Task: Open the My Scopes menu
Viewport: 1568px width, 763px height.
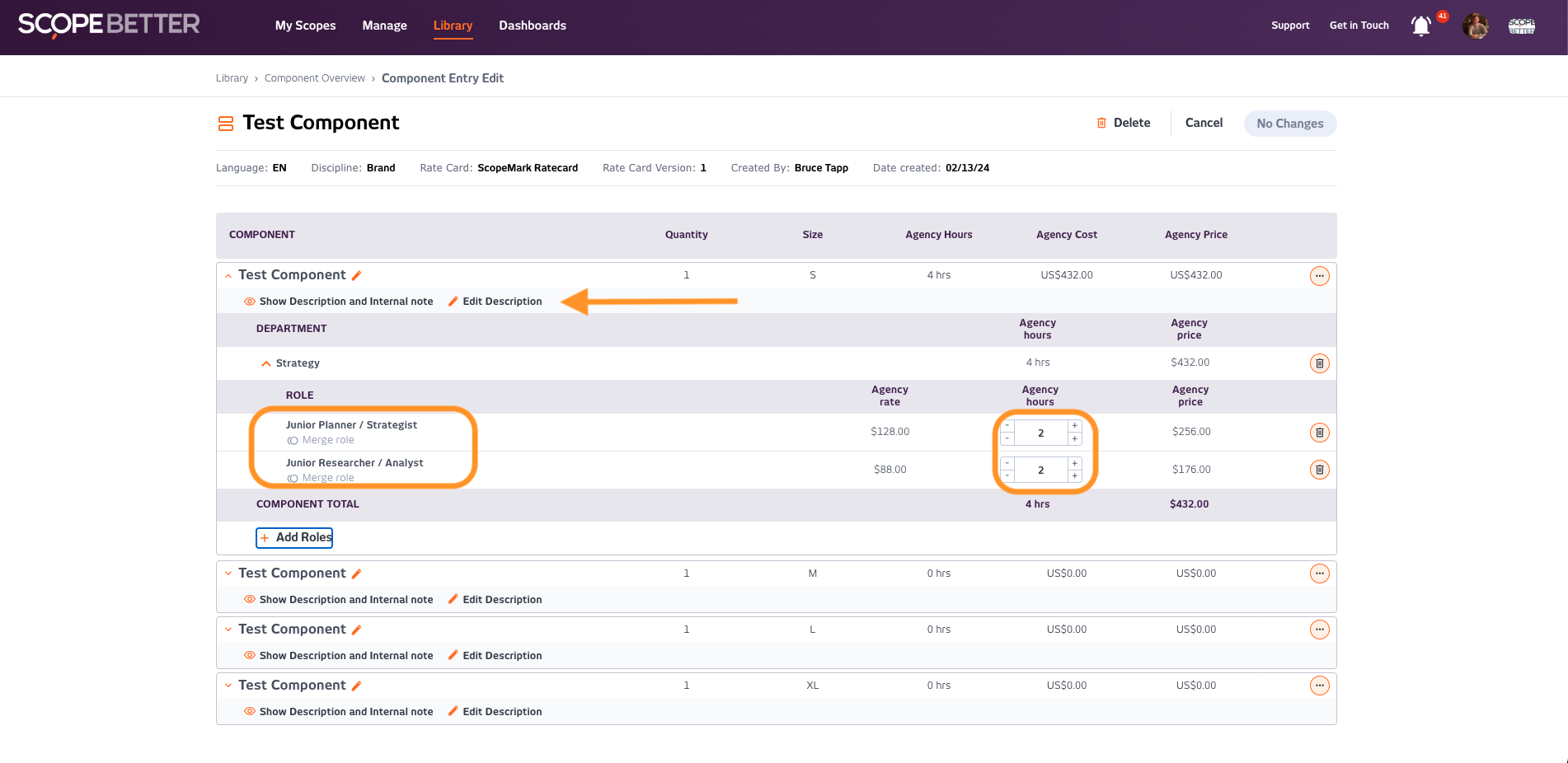Action: [x=305, y=26]
